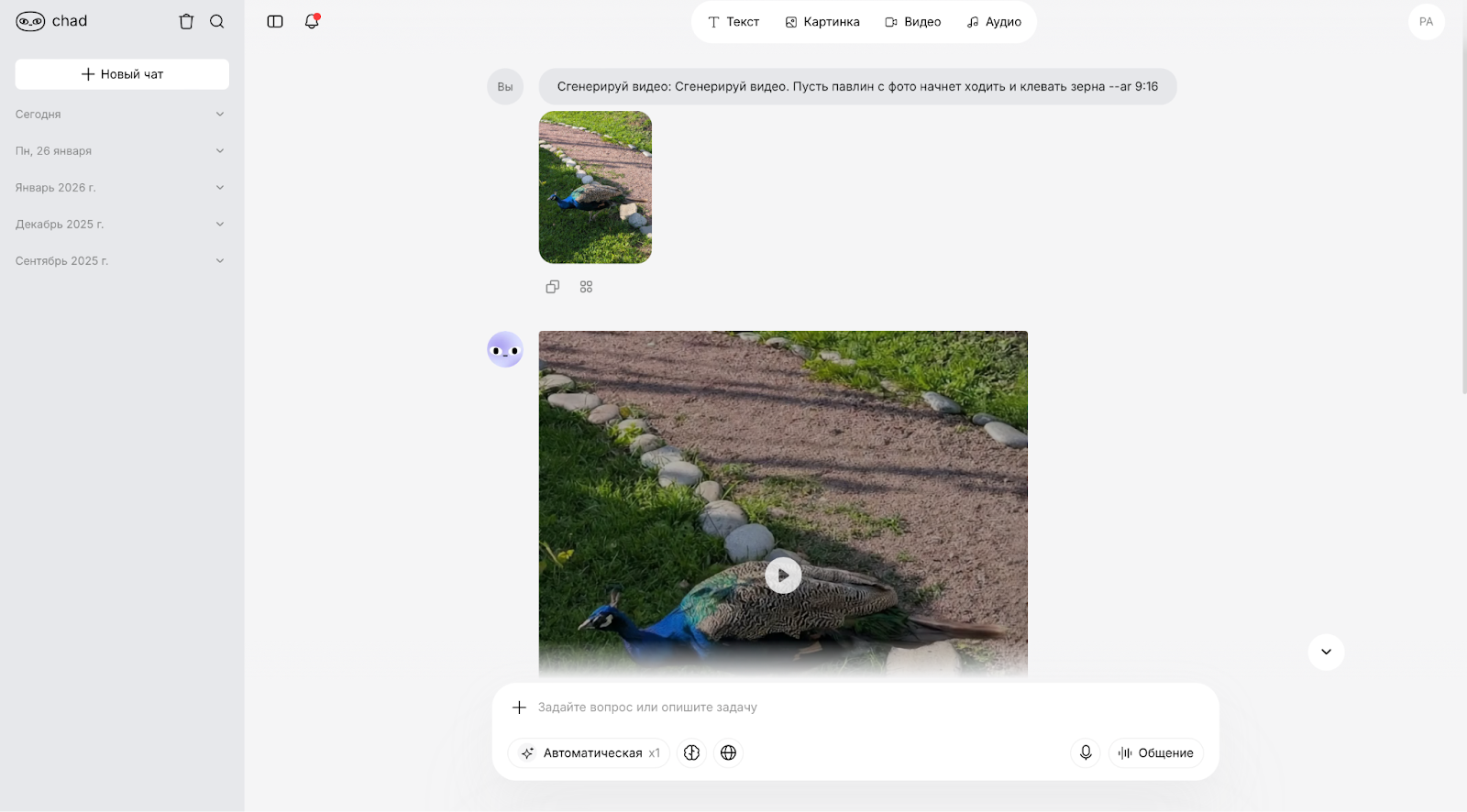Click the Общение voice chat button
This screenshot has height=812, width=1467.
(1156, 752)
